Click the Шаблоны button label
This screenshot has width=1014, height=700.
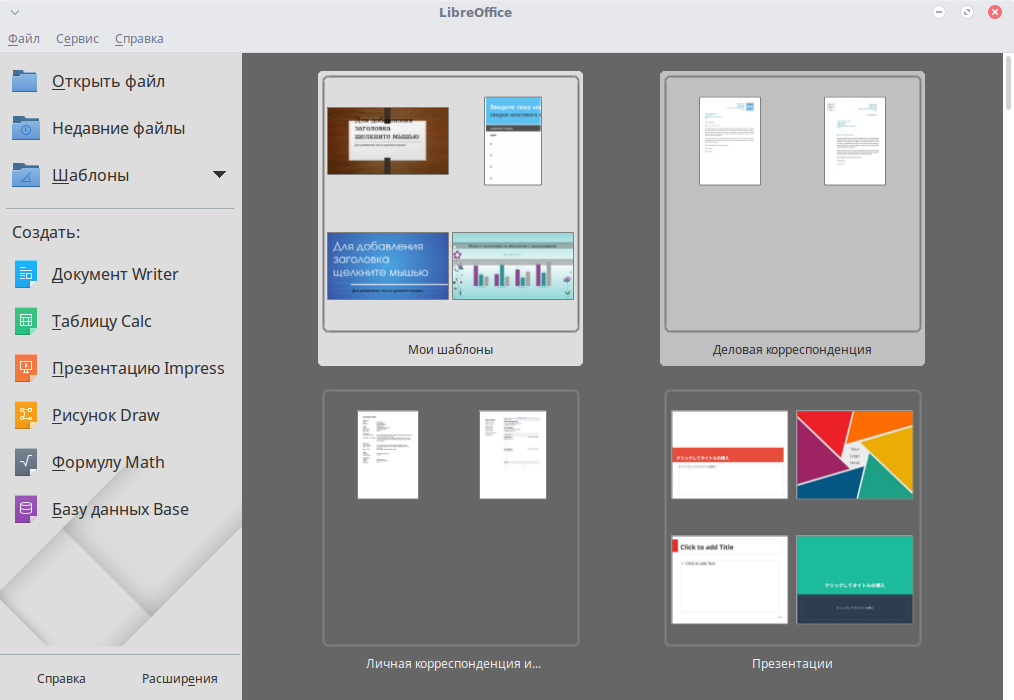[x=91, y=175]
